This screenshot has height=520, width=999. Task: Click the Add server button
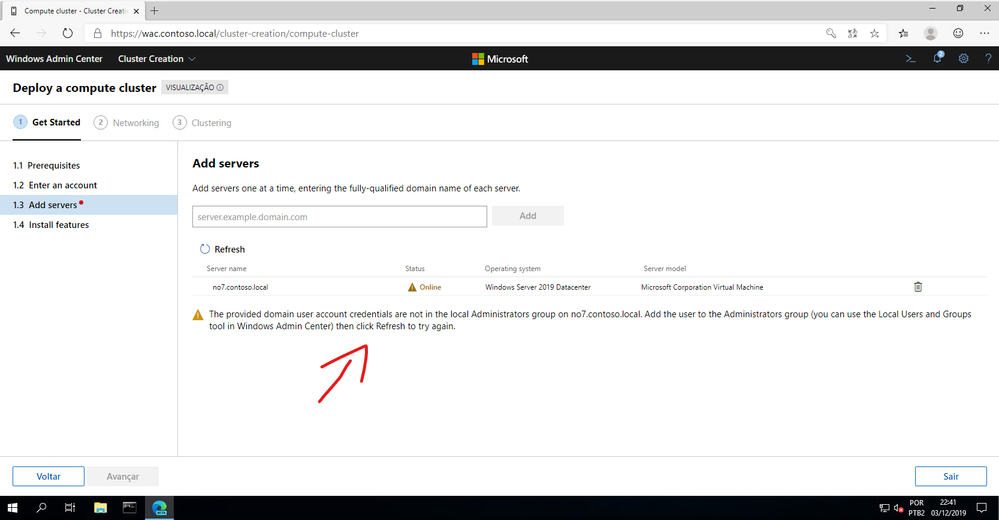tap(528, 216)
